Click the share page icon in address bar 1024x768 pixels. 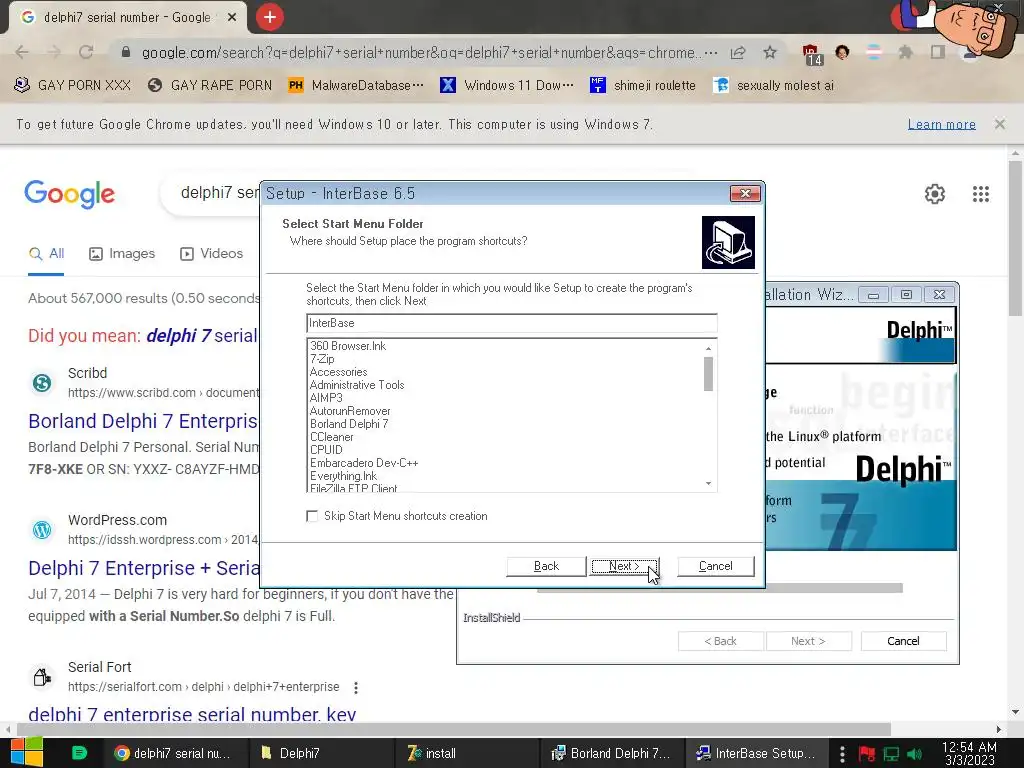pos(738,53)
